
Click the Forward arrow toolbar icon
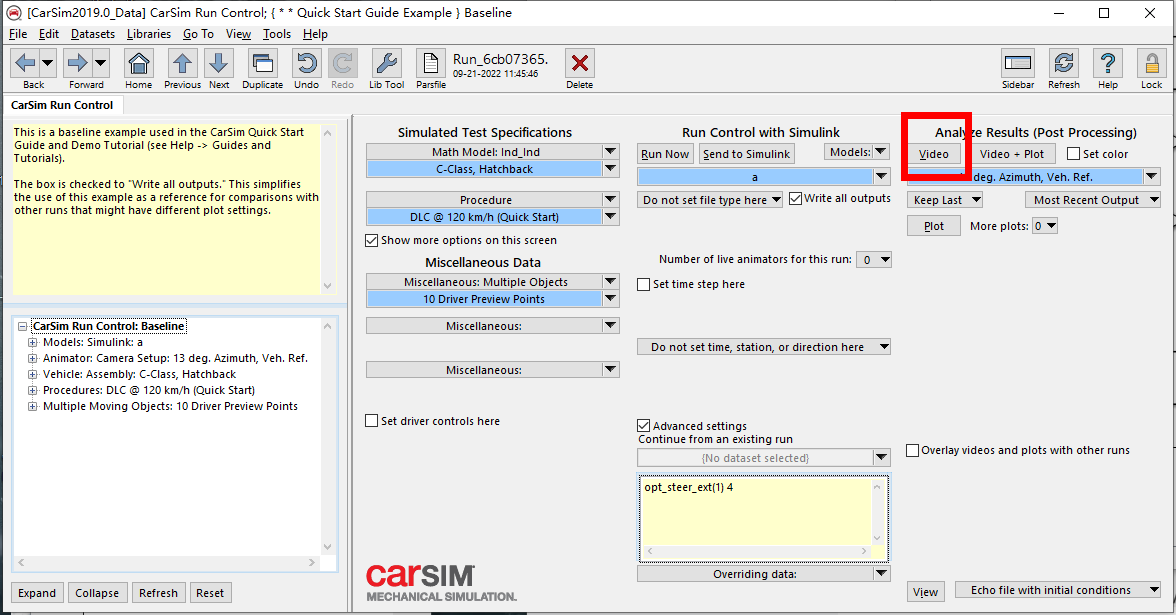(x=77, y=63)
